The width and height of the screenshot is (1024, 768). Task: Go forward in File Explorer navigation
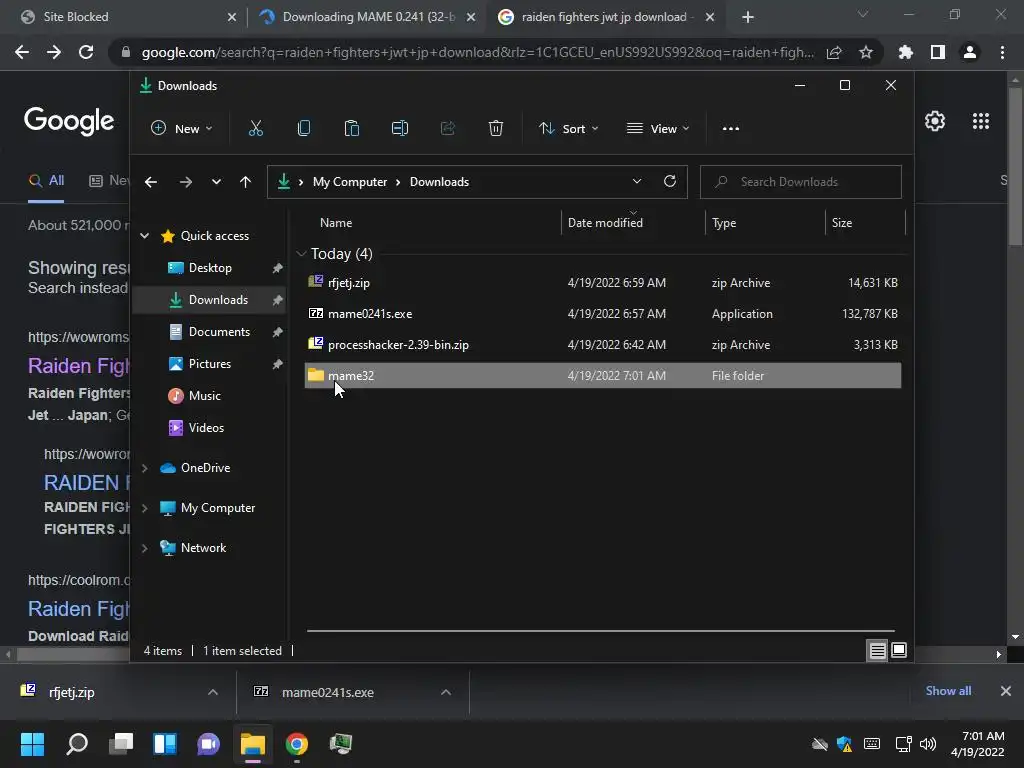(185, 182)
